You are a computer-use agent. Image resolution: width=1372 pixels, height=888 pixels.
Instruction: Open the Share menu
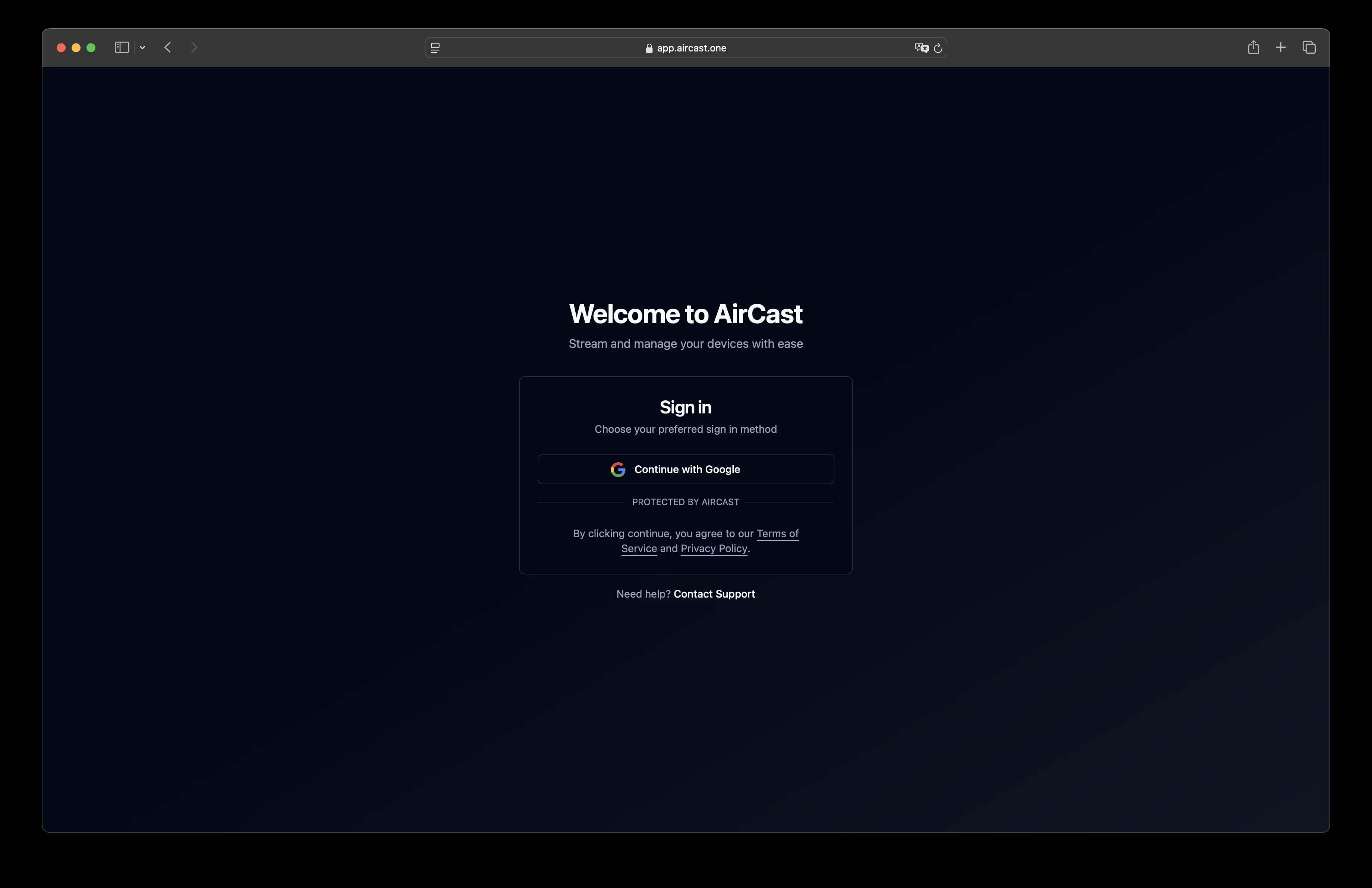point(1254,47)
